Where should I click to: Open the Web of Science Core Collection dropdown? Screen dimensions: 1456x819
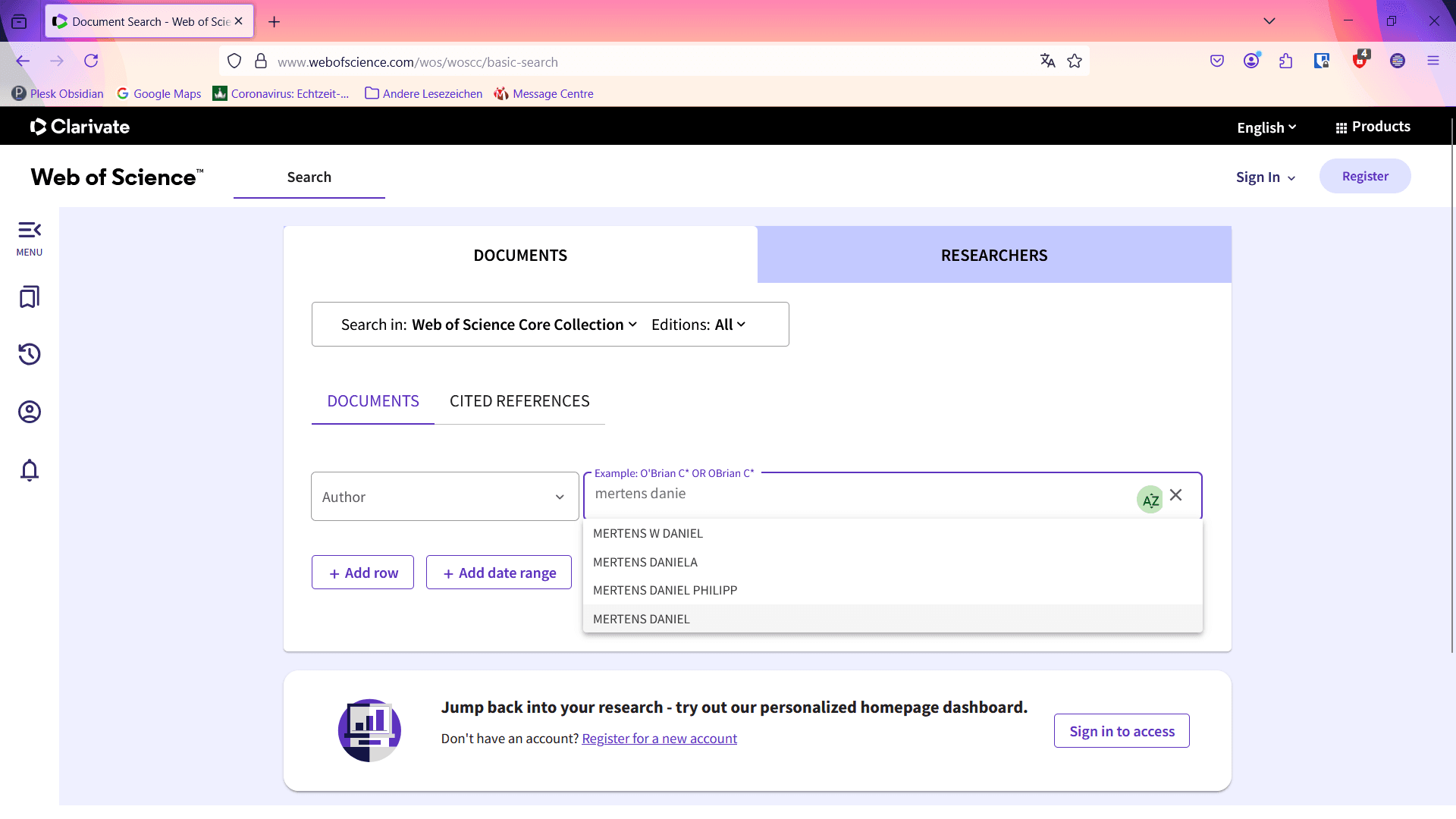(525, 325)
